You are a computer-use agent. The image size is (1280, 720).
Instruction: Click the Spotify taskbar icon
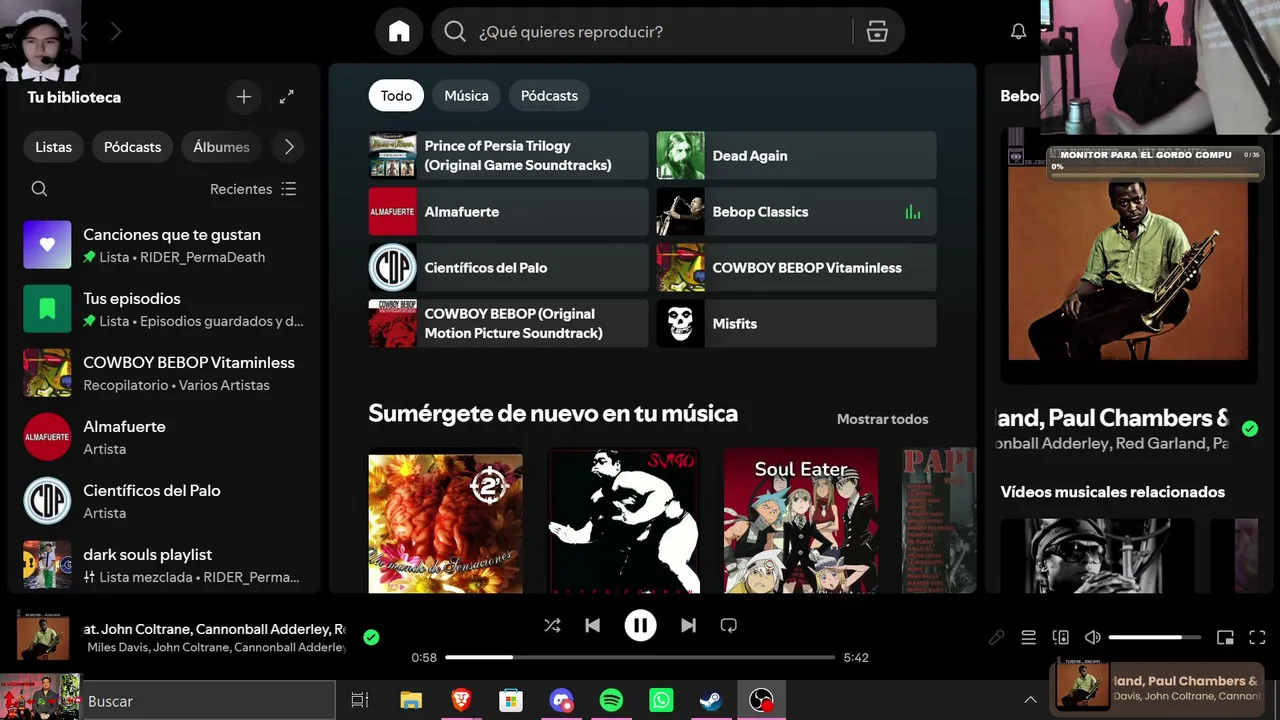point(611,701)
